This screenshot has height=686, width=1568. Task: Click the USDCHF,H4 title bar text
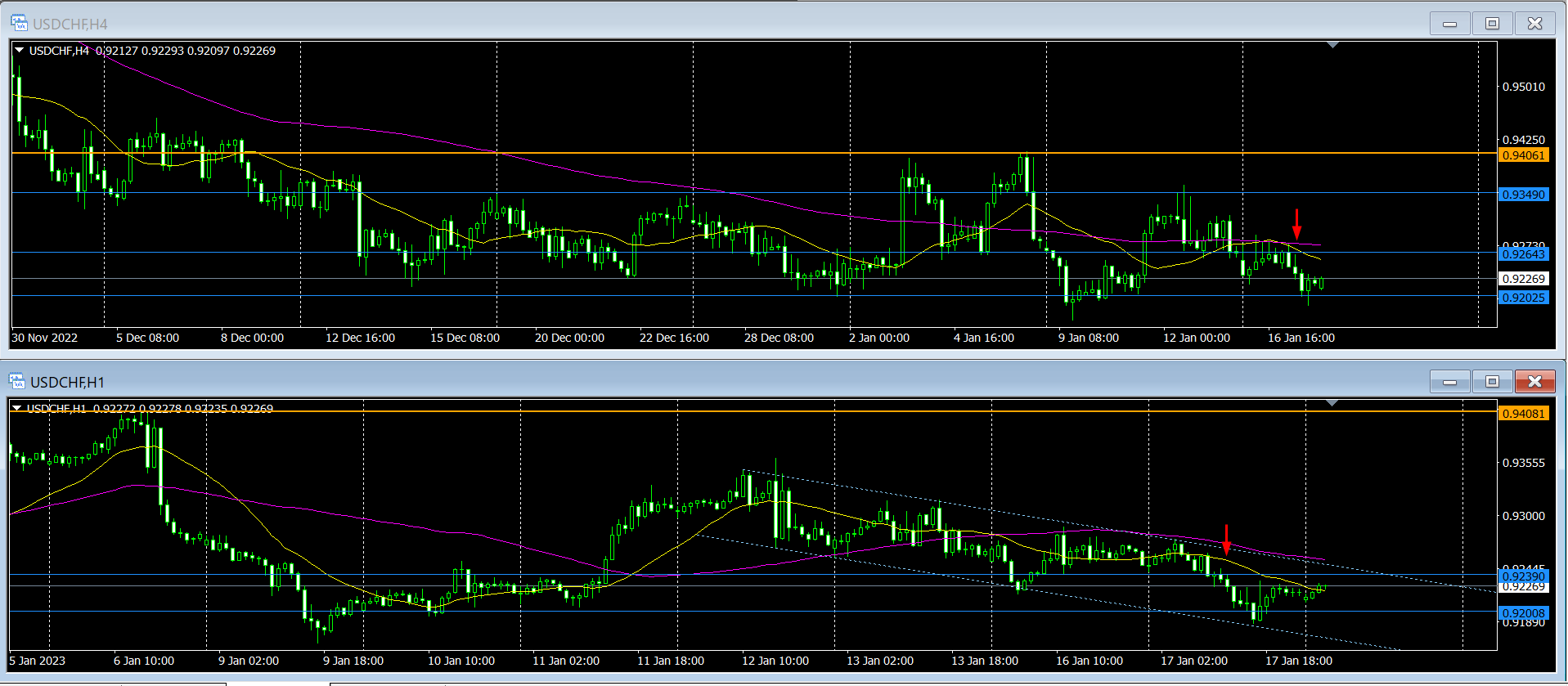coord(70,25)
